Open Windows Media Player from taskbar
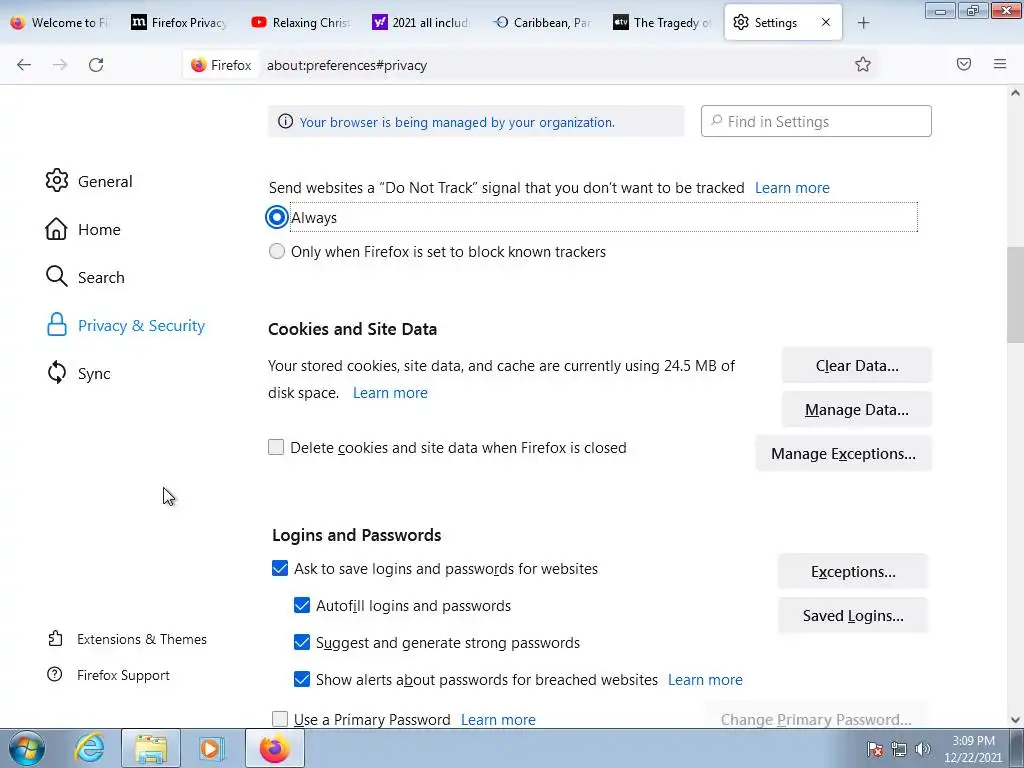Screen dimensions: 1024x768 211,748
